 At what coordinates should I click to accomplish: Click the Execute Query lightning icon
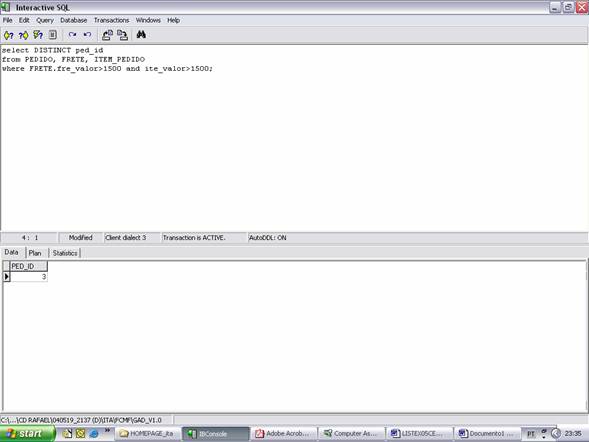tap(38, 35)
